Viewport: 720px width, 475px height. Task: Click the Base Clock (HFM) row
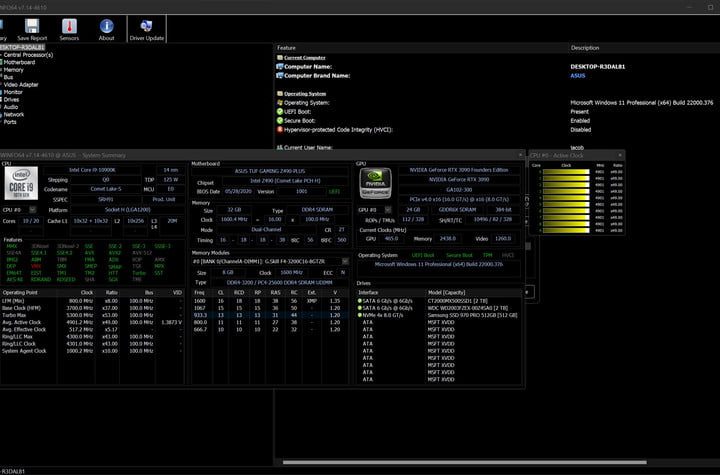92,308
